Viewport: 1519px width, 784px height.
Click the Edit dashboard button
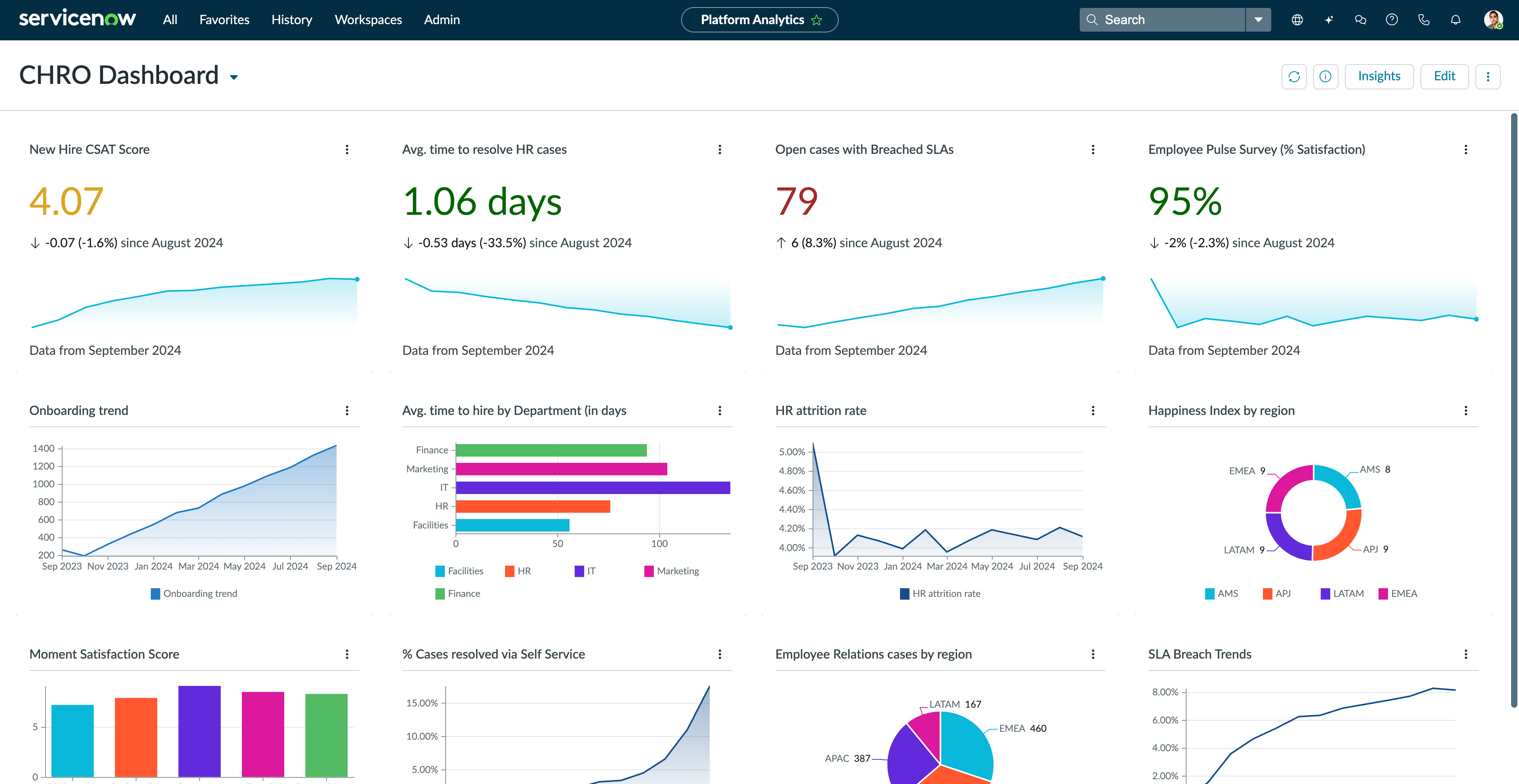(1444, 76)
